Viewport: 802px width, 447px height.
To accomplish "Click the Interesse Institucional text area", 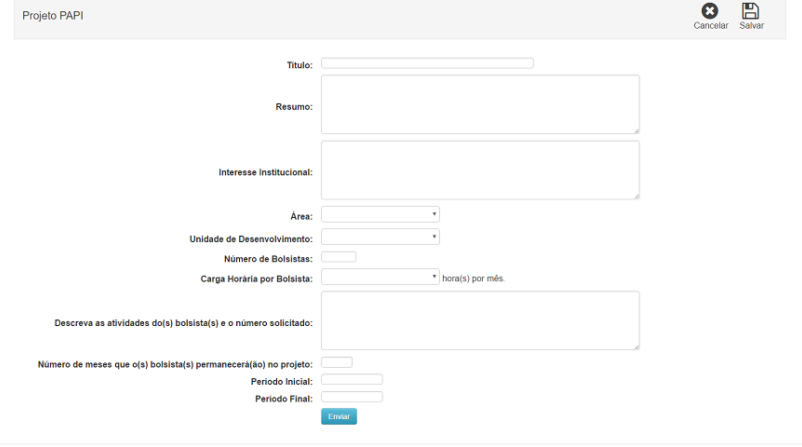I will coord(480,170).
